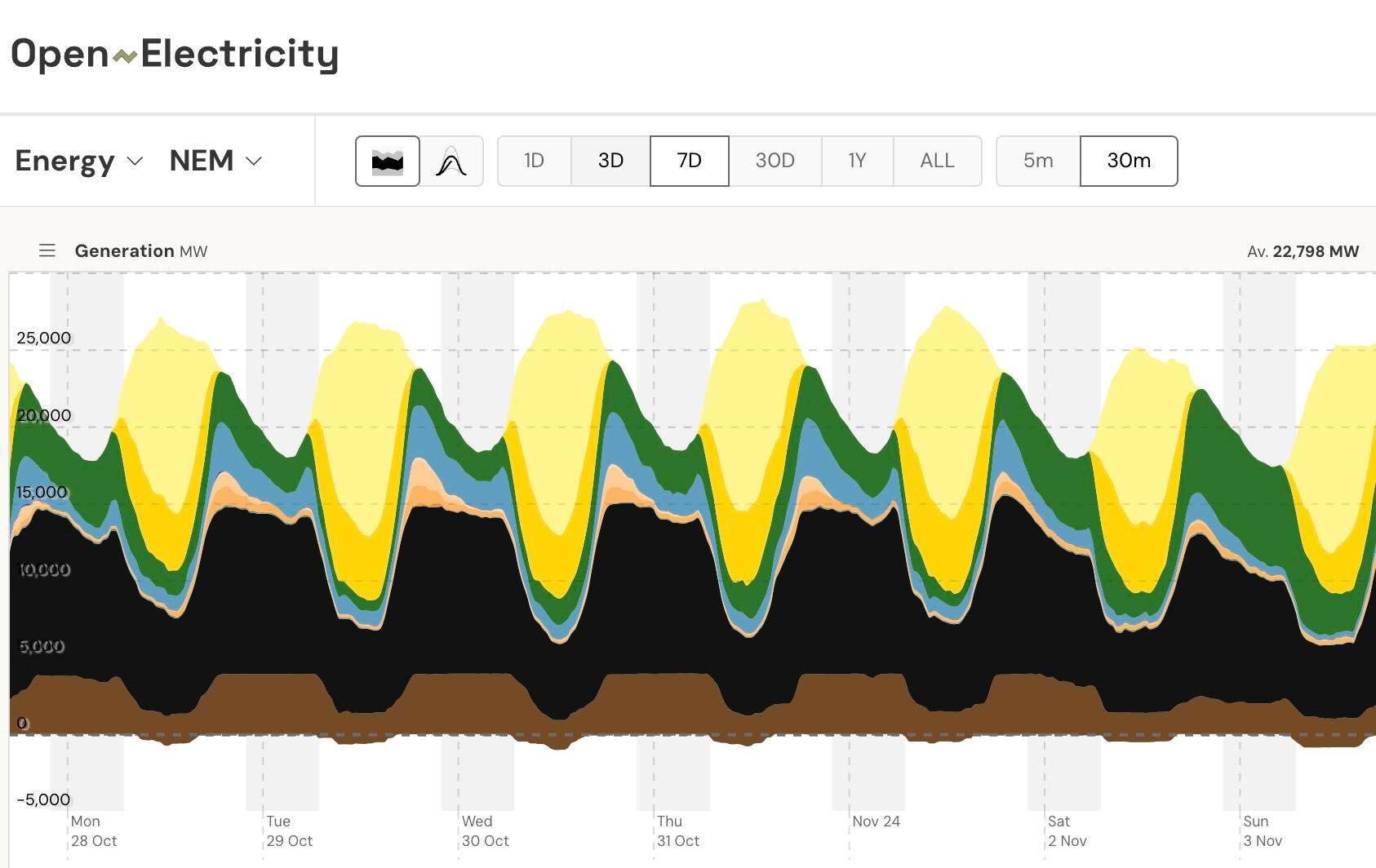Set interval to 30m

(x=1129, y=161)
